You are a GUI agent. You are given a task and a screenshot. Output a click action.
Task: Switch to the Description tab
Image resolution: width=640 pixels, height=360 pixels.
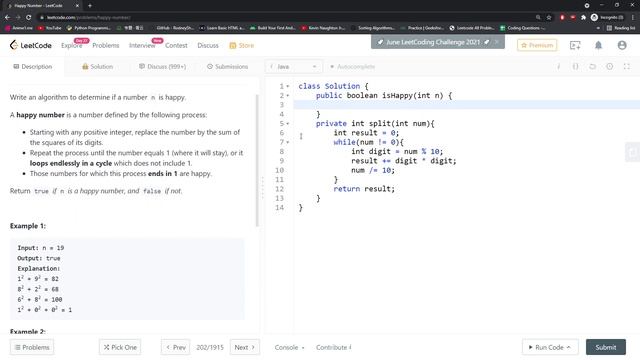(x=33, y=67)
